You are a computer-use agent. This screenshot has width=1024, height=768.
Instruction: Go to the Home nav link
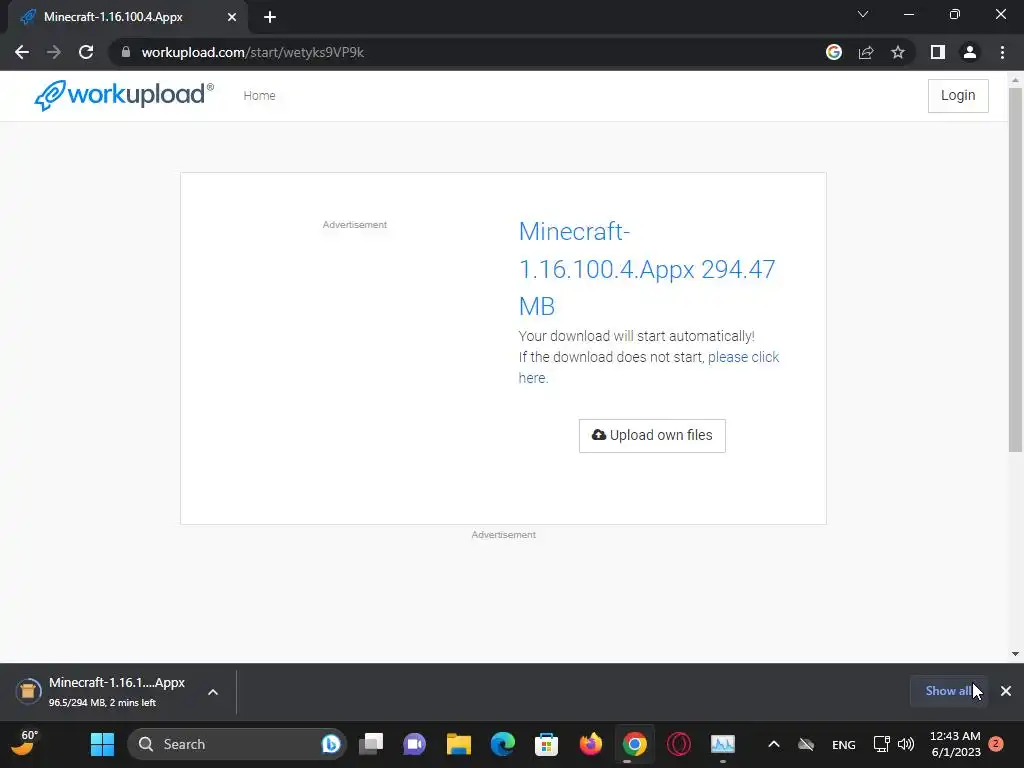259,95
